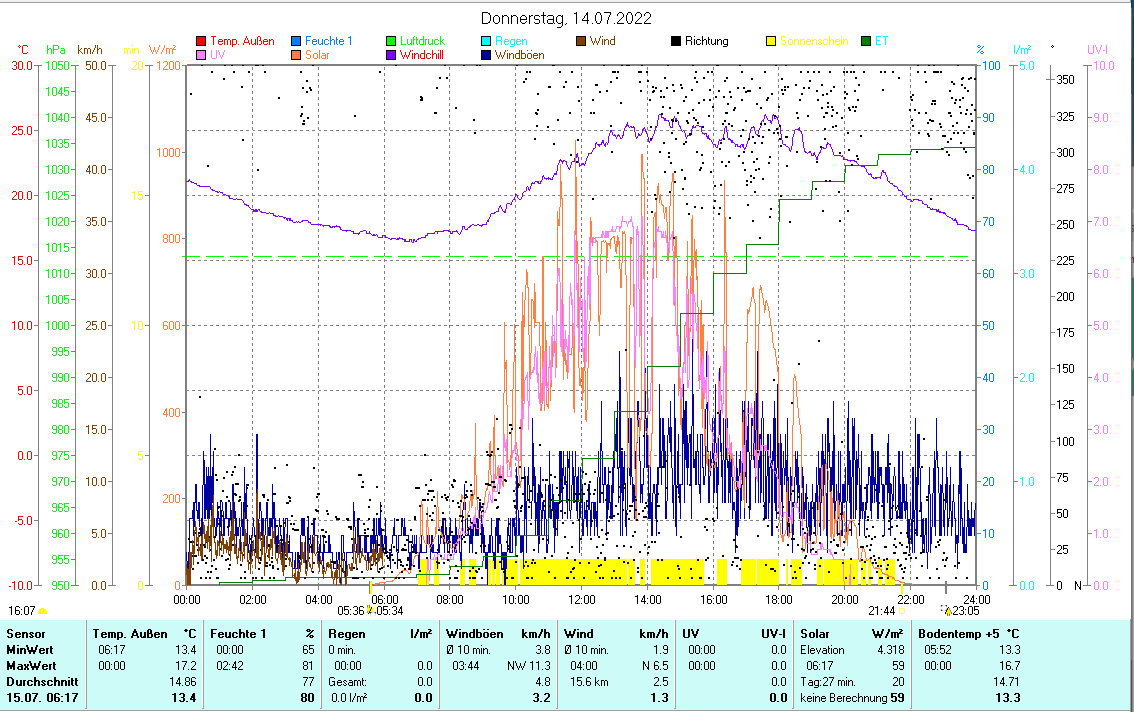Click the chart title Donnerstag, 14.07.2022

click(x=566, y=19)
